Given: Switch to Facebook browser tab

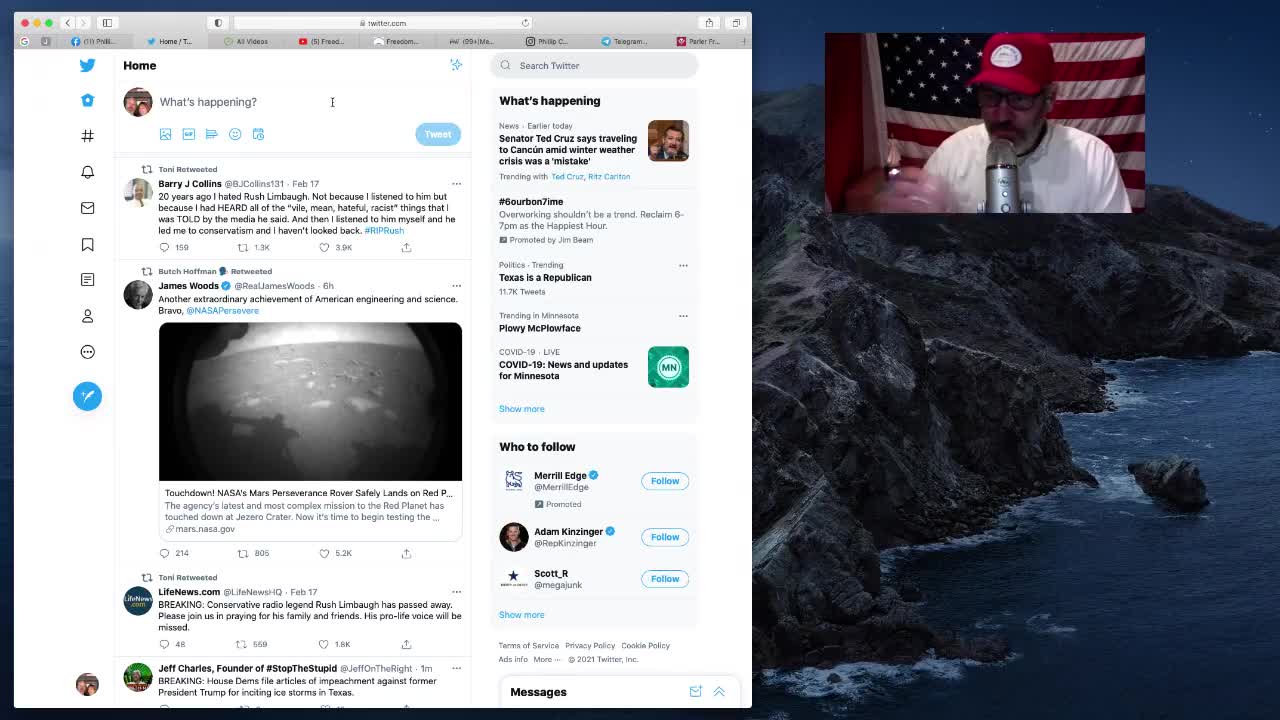Looking at the screenshot, I should click(x=94, y=41).
